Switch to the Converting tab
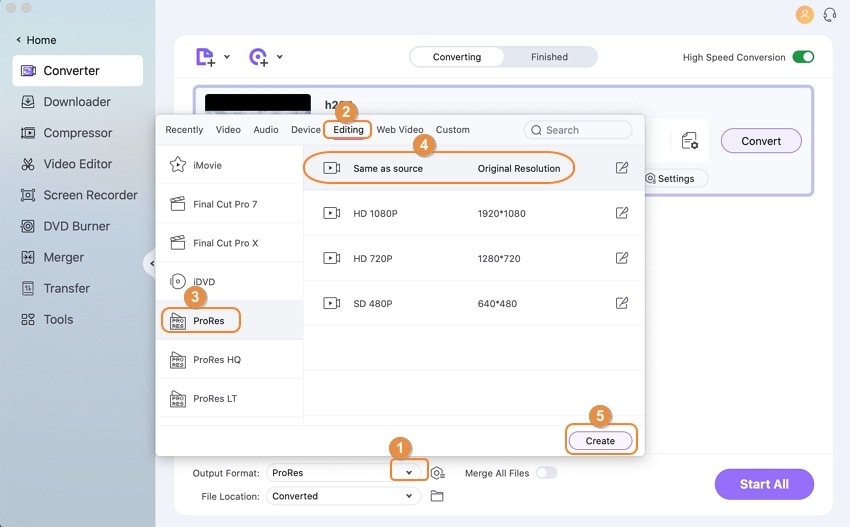The width and height of the screenshot is (850, 527). (x=456, y=57)
